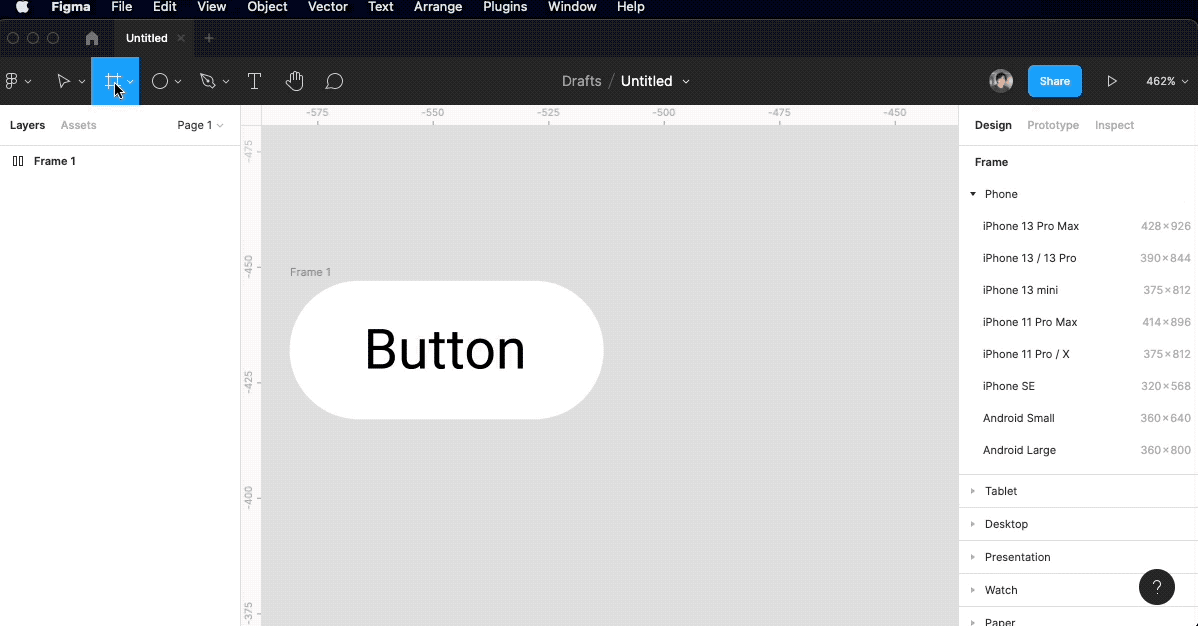The width and height of the screenshot is (1198, 626).
Task: Select the Pen tool
Action: 208,81
